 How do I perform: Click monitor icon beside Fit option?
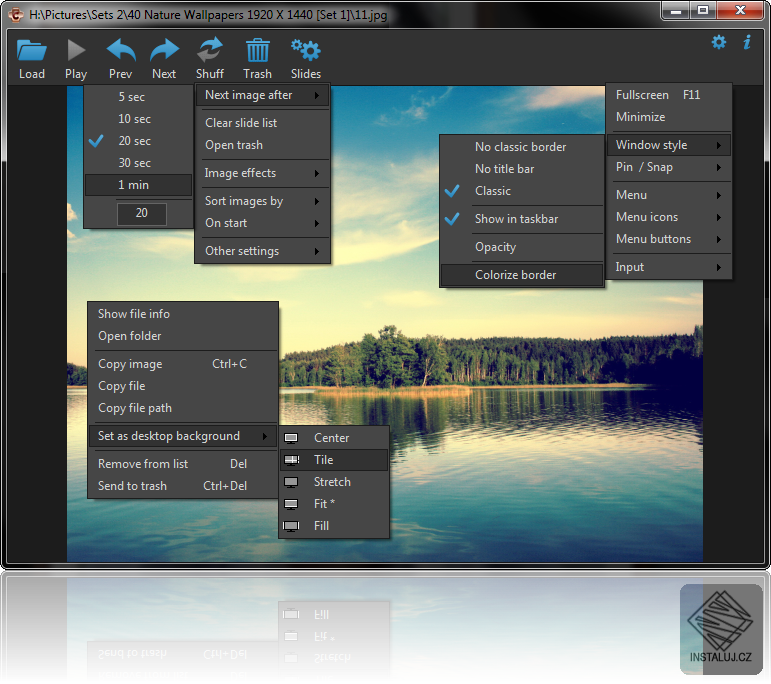291,504
